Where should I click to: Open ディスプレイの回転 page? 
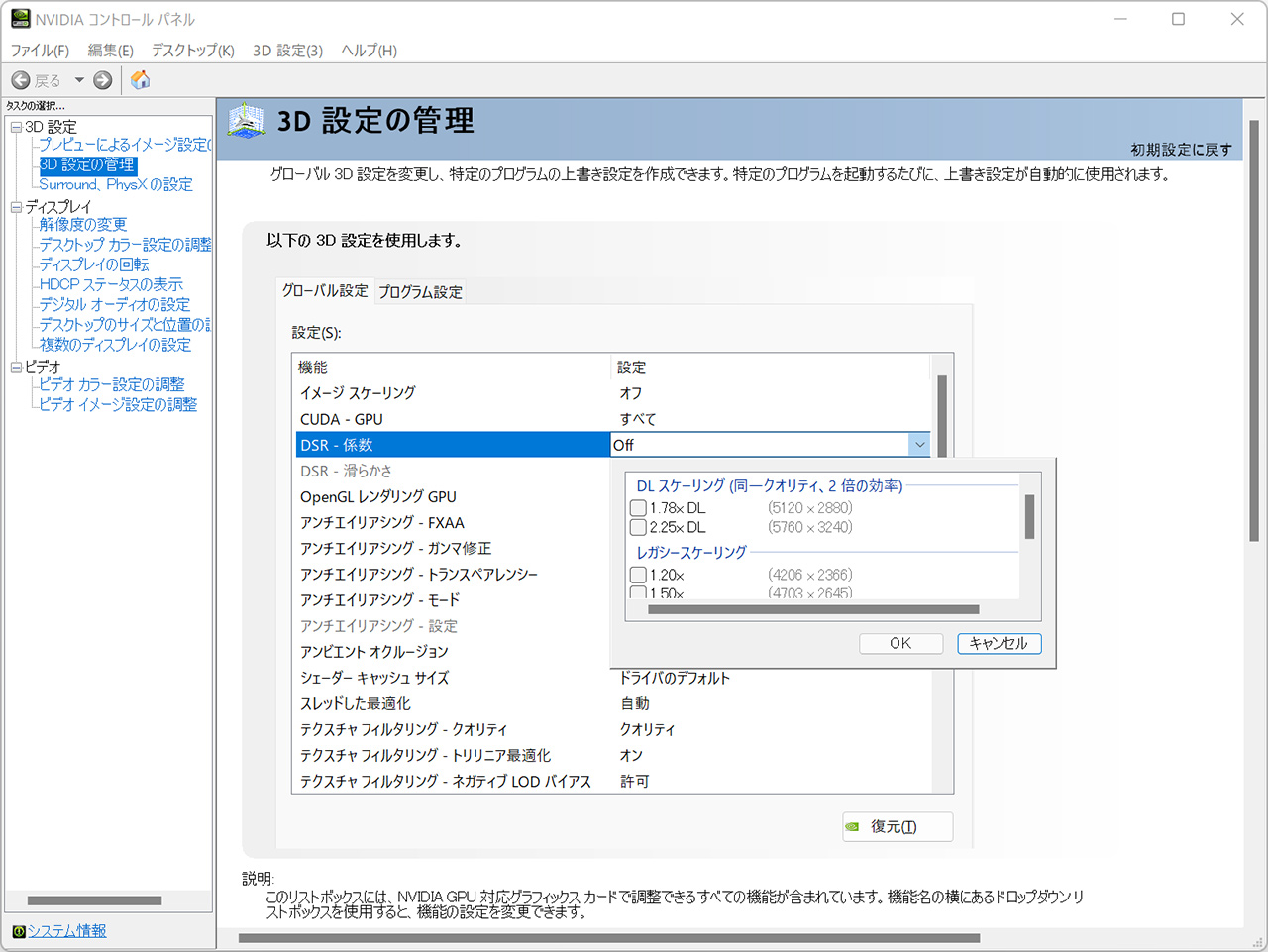click(94, 264)
